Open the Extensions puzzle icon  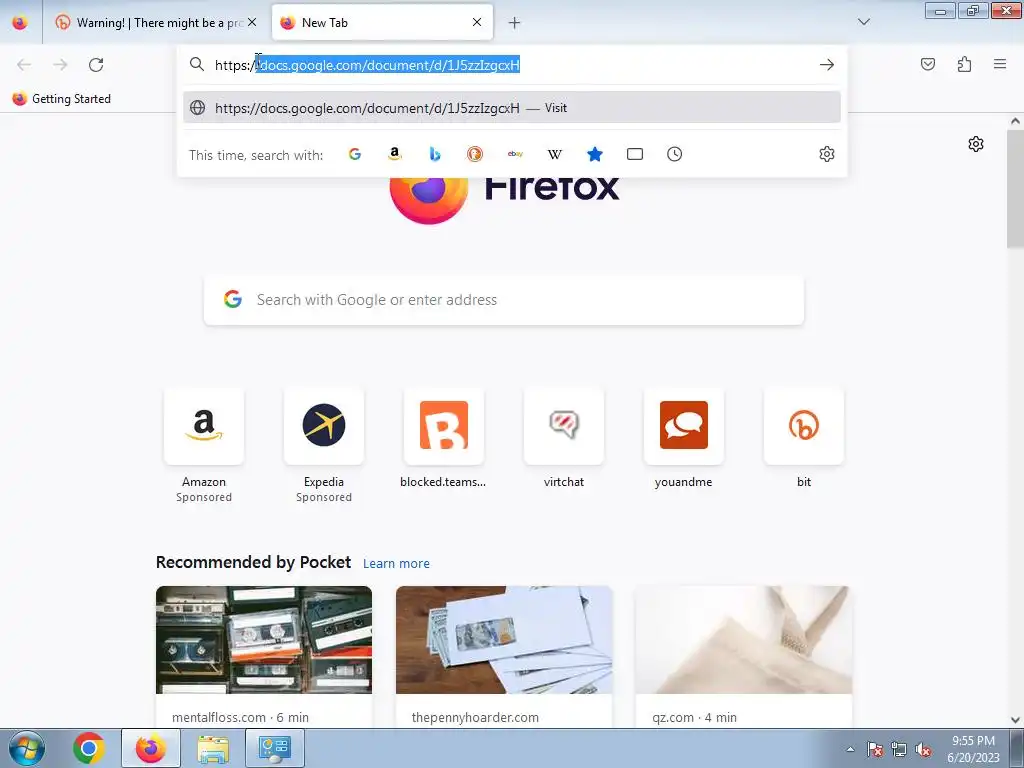(x=964, y=64)
